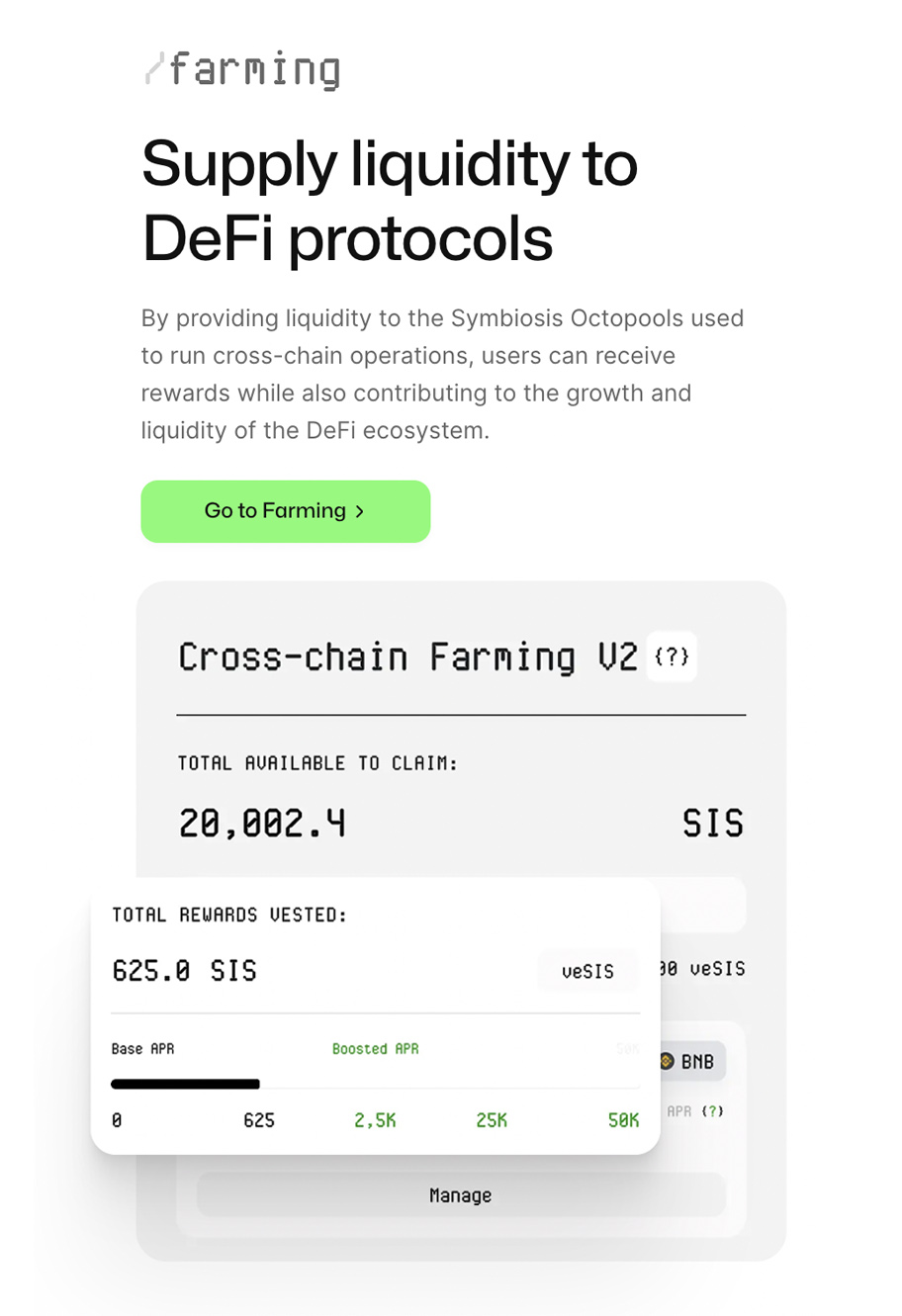This screenshot has height=1316, width=902.
Task: Click the Boosted APR label
Action: pyautogui.click(x=375, y=1049)
